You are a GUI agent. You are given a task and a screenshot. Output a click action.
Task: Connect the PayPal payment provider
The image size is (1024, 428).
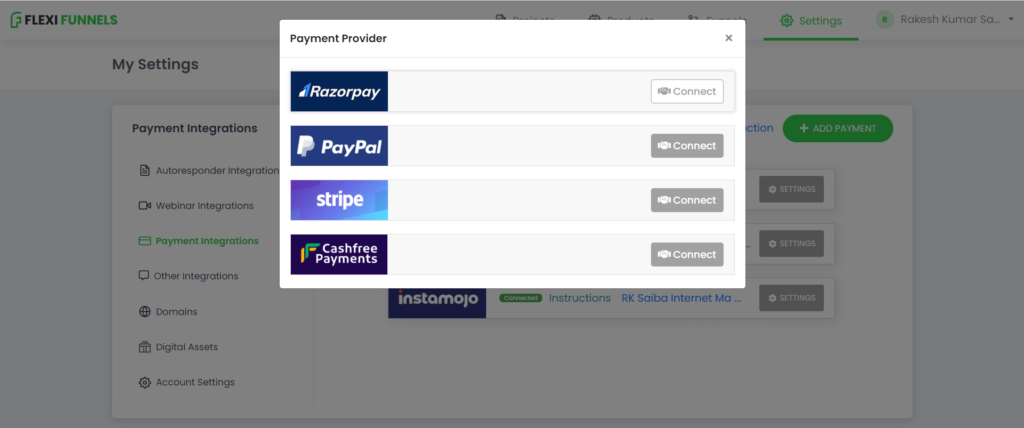[x=687, y=146]
